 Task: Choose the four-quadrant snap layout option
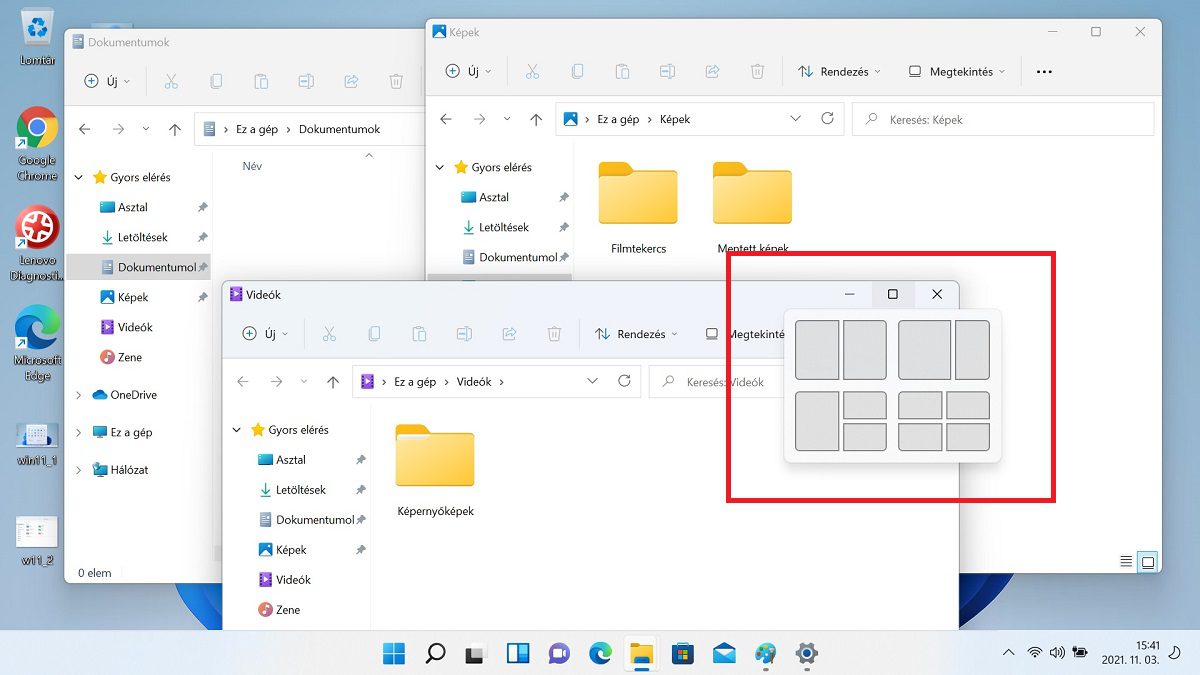tap(944, 421)
